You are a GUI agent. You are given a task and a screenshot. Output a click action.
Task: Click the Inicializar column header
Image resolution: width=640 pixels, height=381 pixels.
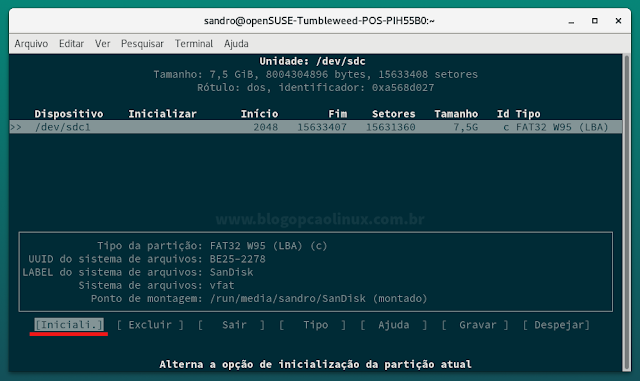click(x=162, y=114)
